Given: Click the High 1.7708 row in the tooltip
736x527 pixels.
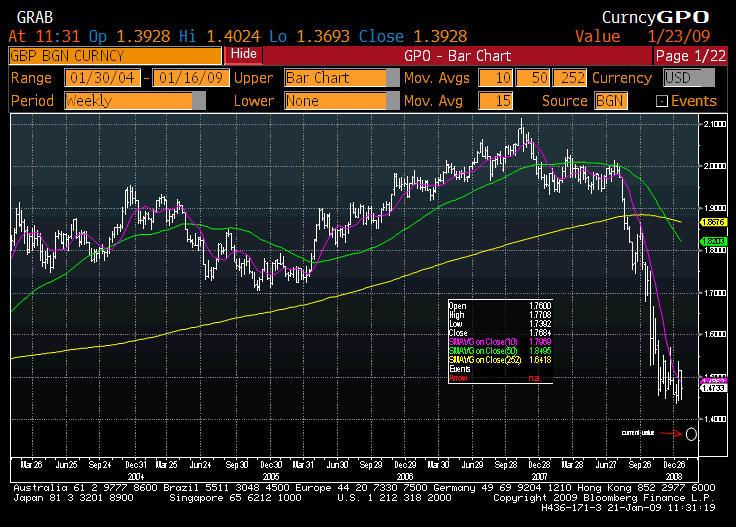Looking at the screenshot, I should click(500, 314).
